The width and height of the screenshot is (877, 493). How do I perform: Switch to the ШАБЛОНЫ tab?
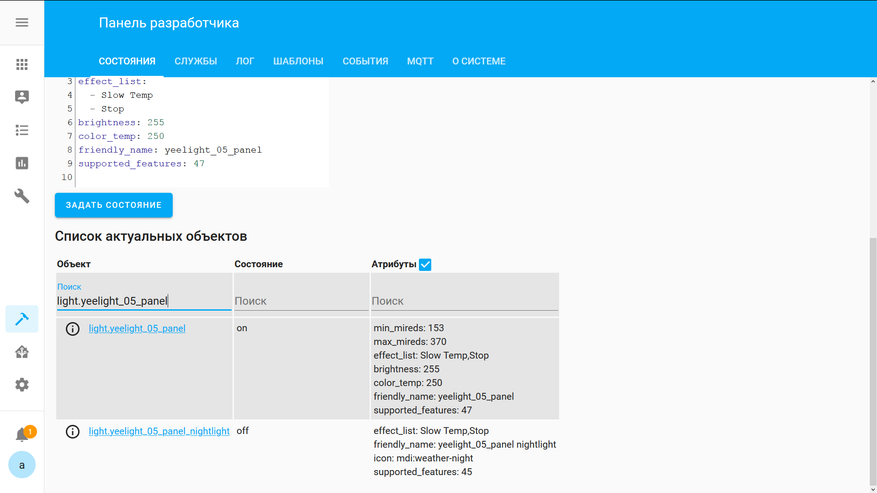(x=298, y=61)
